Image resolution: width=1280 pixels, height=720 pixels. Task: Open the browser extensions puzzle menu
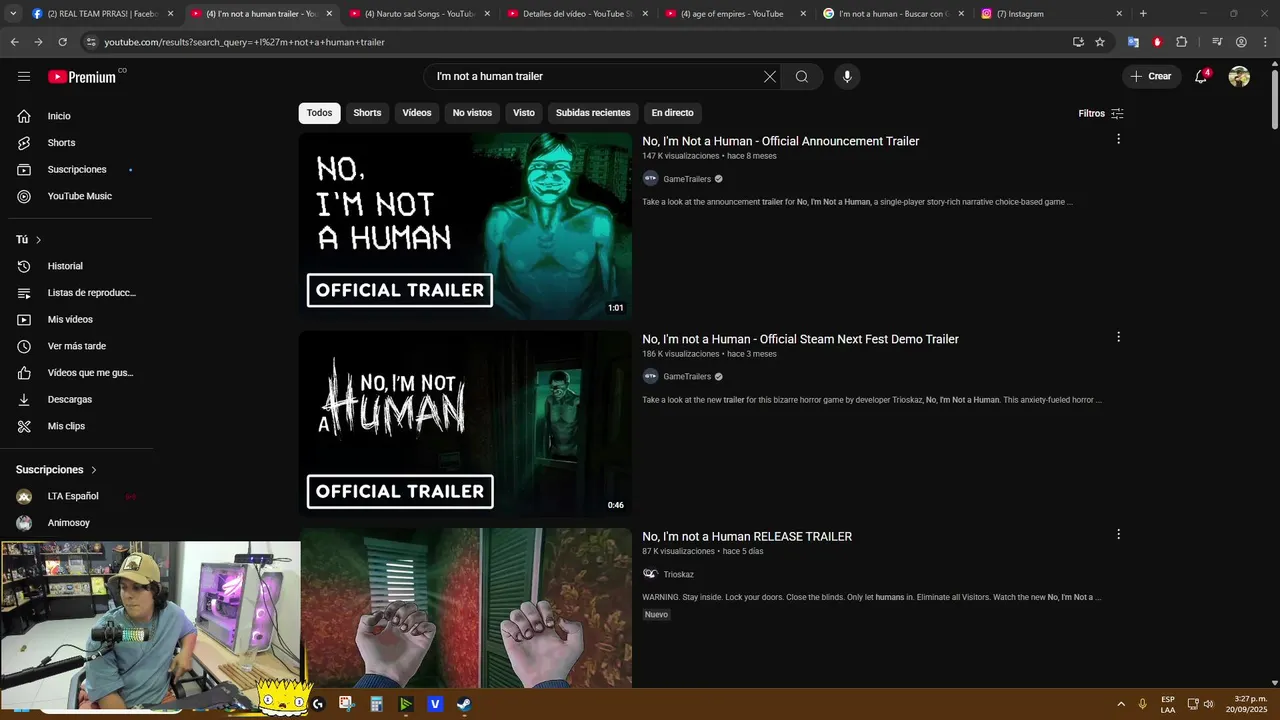pyautogui.click(x=1182, y=42)
